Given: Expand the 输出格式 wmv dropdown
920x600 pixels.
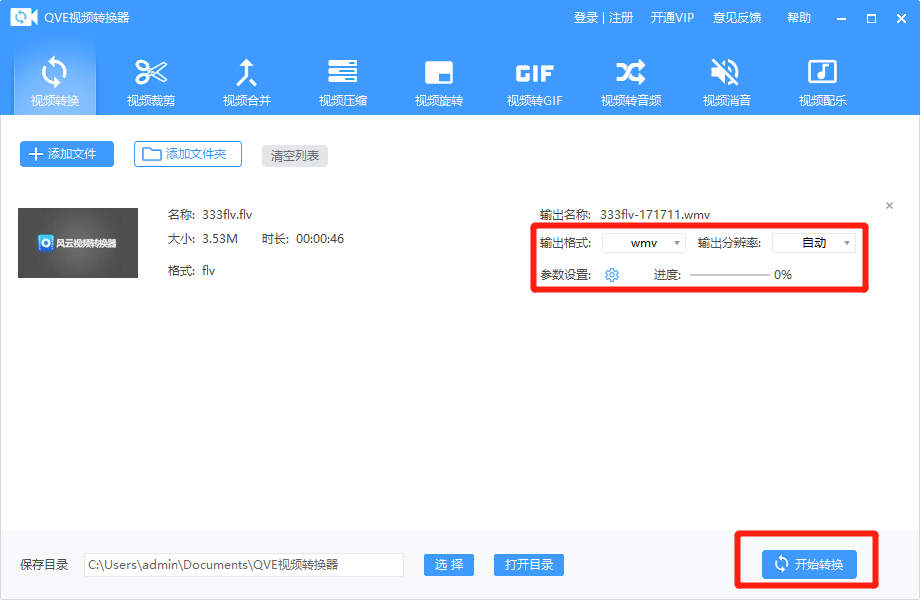Looking at the screenshot, I should (x=644, y=243).
